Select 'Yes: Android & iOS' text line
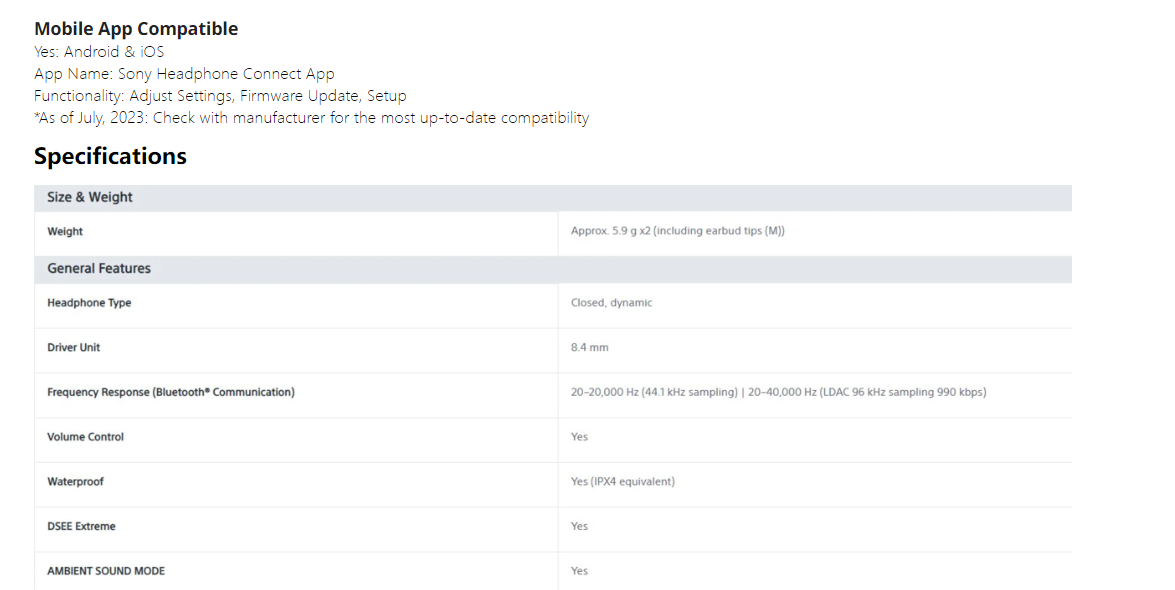This screenshot has width=1175, height=590. pos(99,52)
